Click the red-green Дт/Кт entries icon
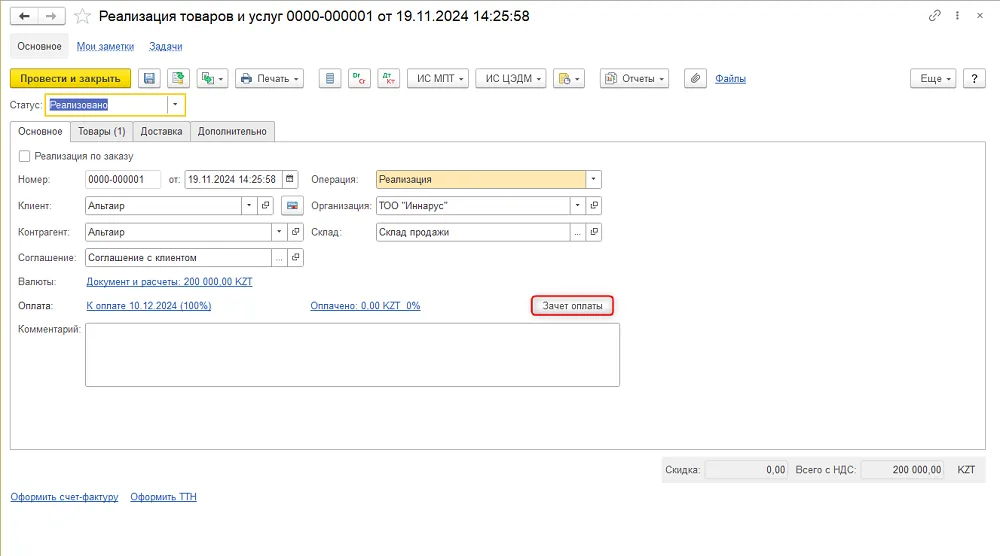Image resolution: width=1000 pixels, height=556 pixels. coord(388,78)
